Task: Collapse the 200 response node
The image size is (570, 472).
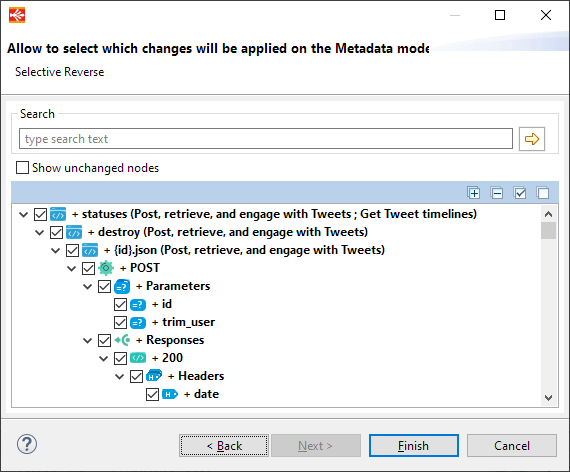Action: click(x=104, y=359)
